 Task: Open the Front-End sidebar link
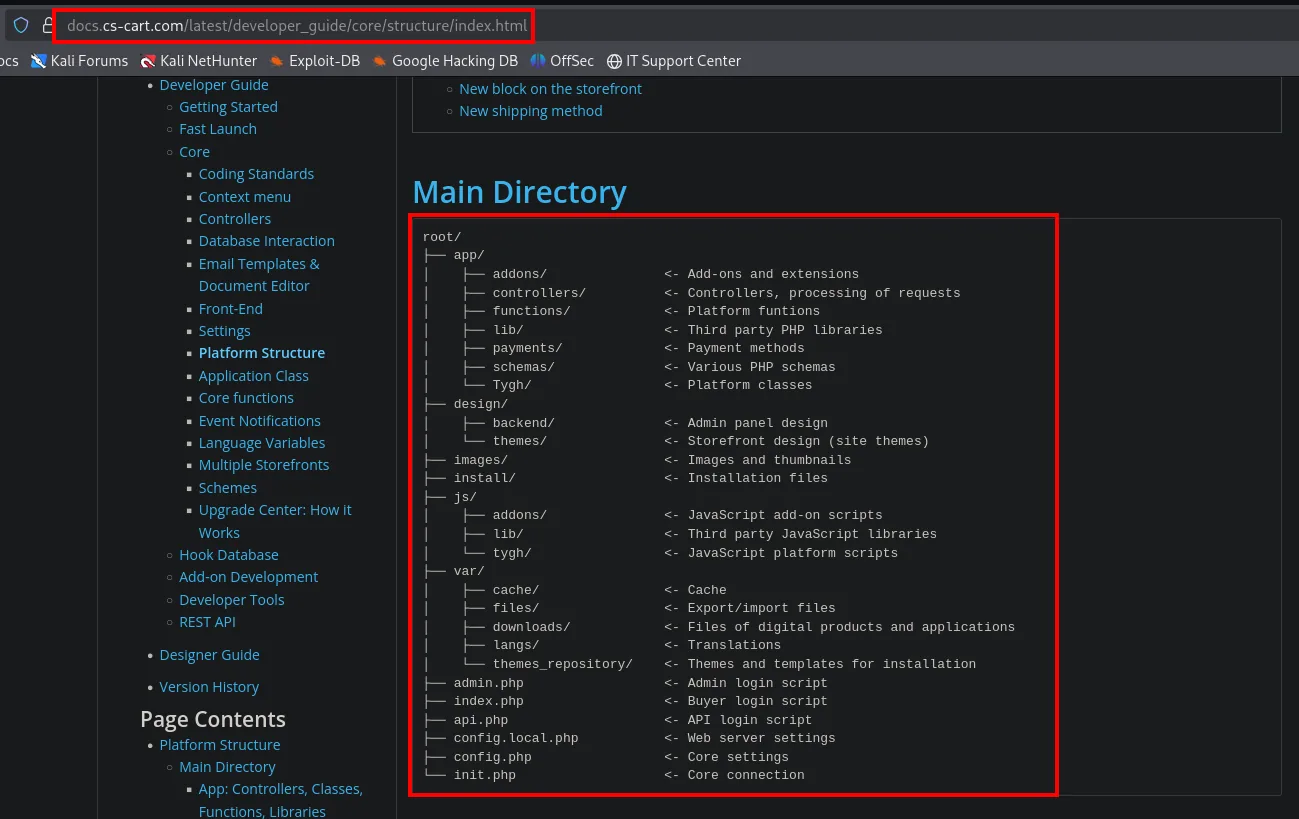point(231,309)
